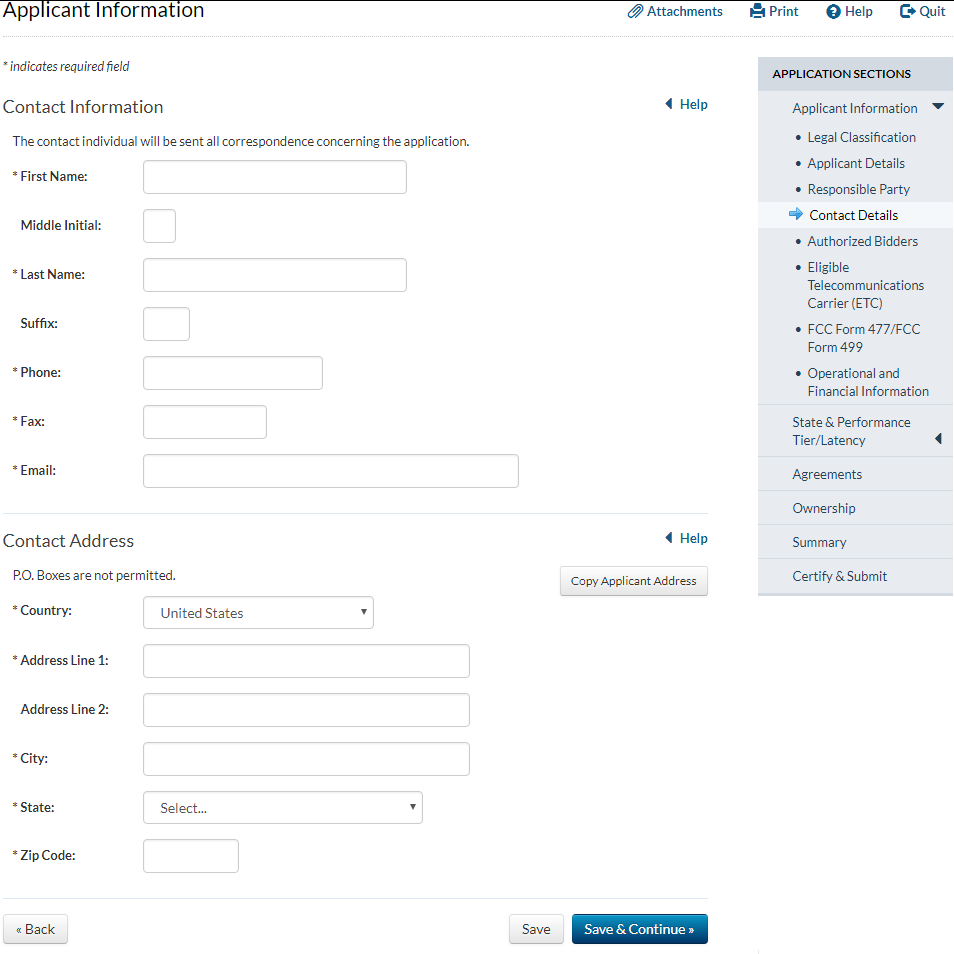
Task: Click the Print icon in the header
Action: [757, 12]
